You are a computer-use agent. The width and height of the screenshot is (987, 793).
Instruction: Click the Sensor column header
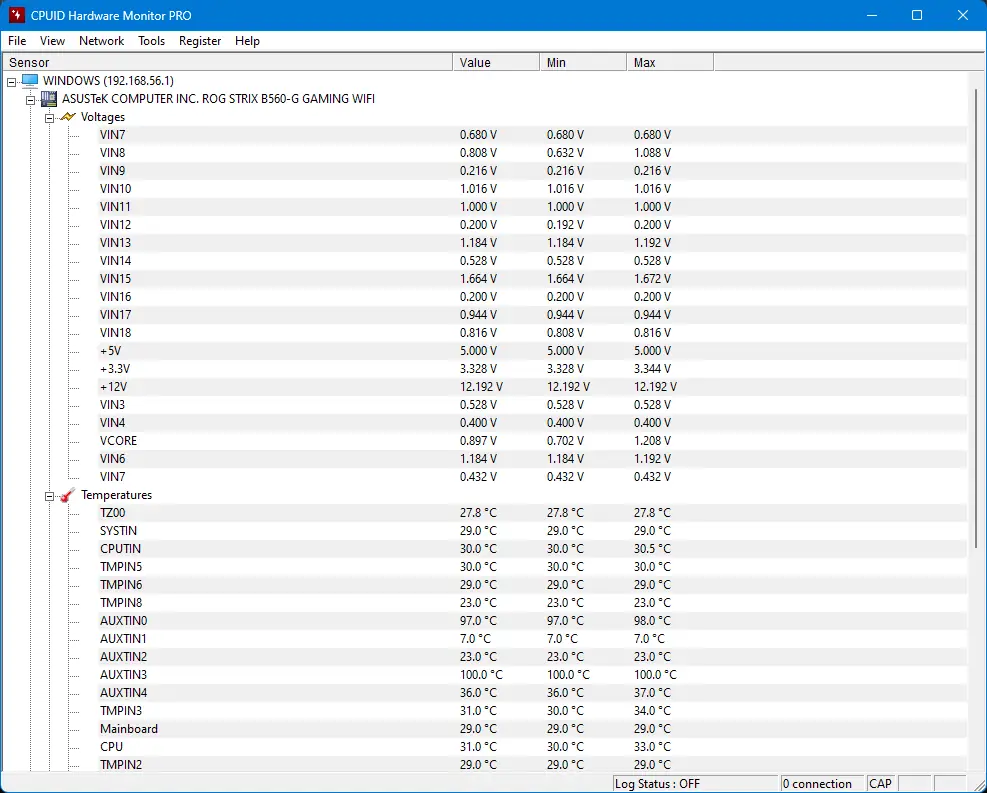[227, 62]
